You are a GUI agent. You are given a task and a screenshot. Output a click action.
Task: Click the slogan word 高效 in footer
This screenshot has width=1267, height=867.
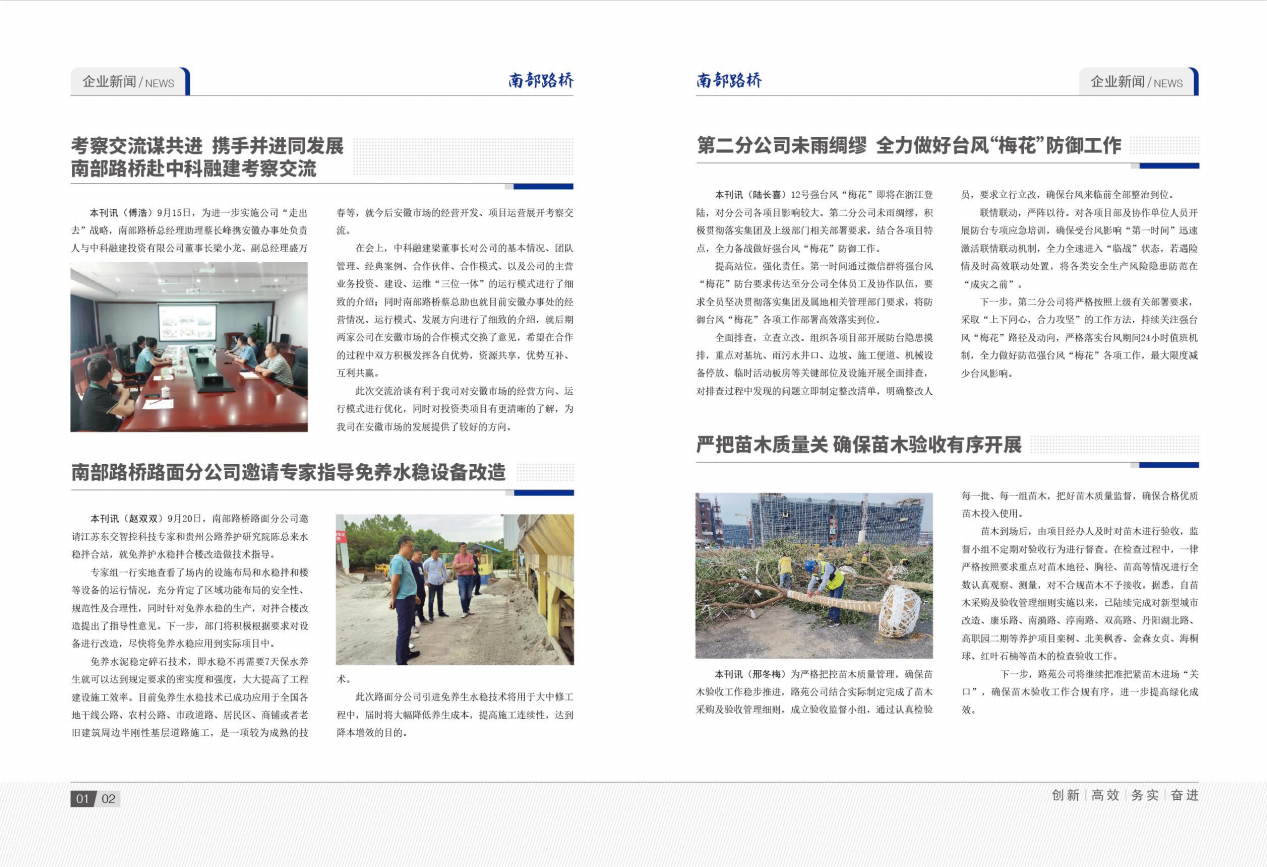(x=1105, y=795)
